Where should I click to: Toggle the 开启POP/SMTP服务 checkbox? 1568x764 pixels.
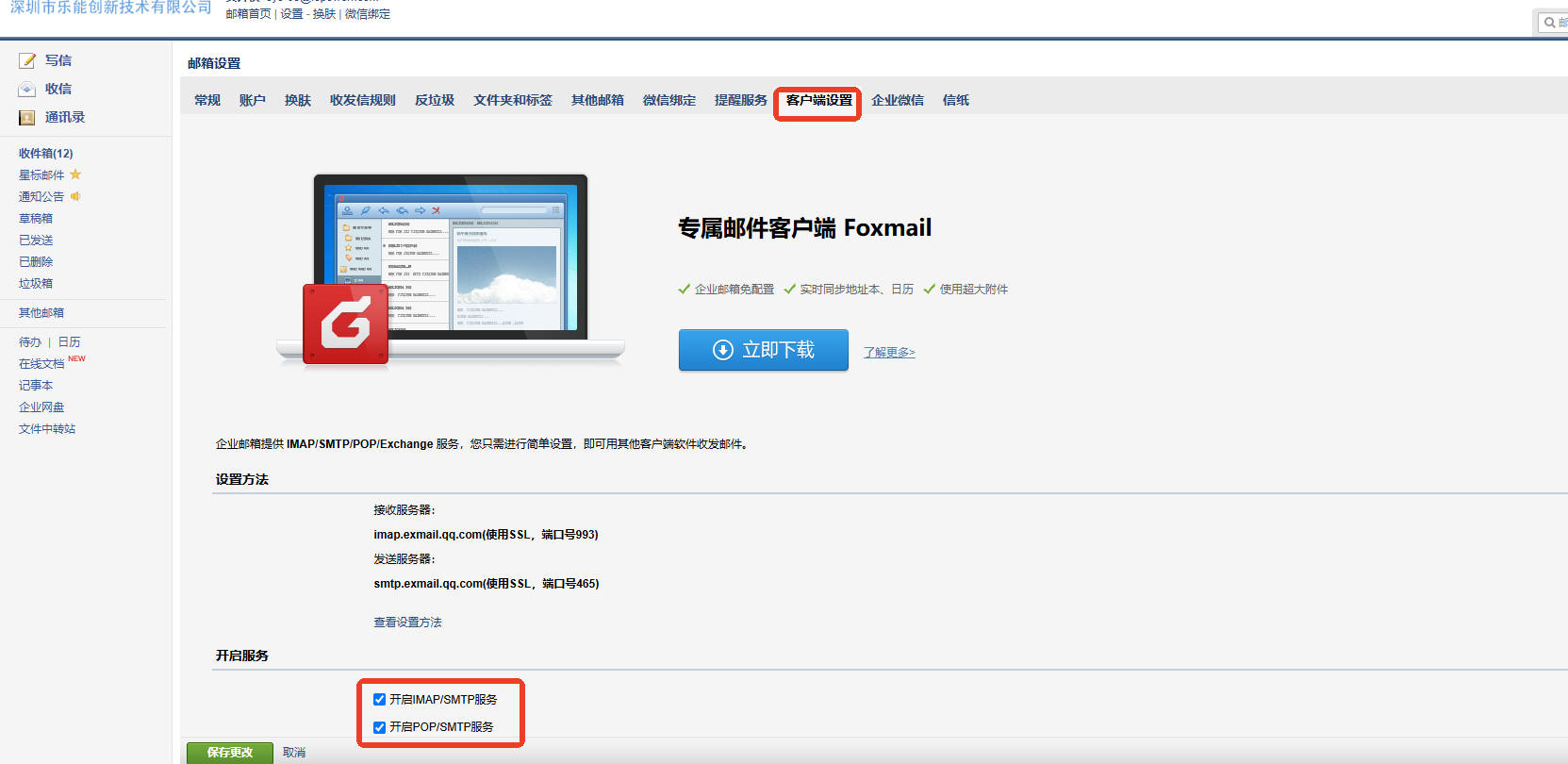[380, 727]
